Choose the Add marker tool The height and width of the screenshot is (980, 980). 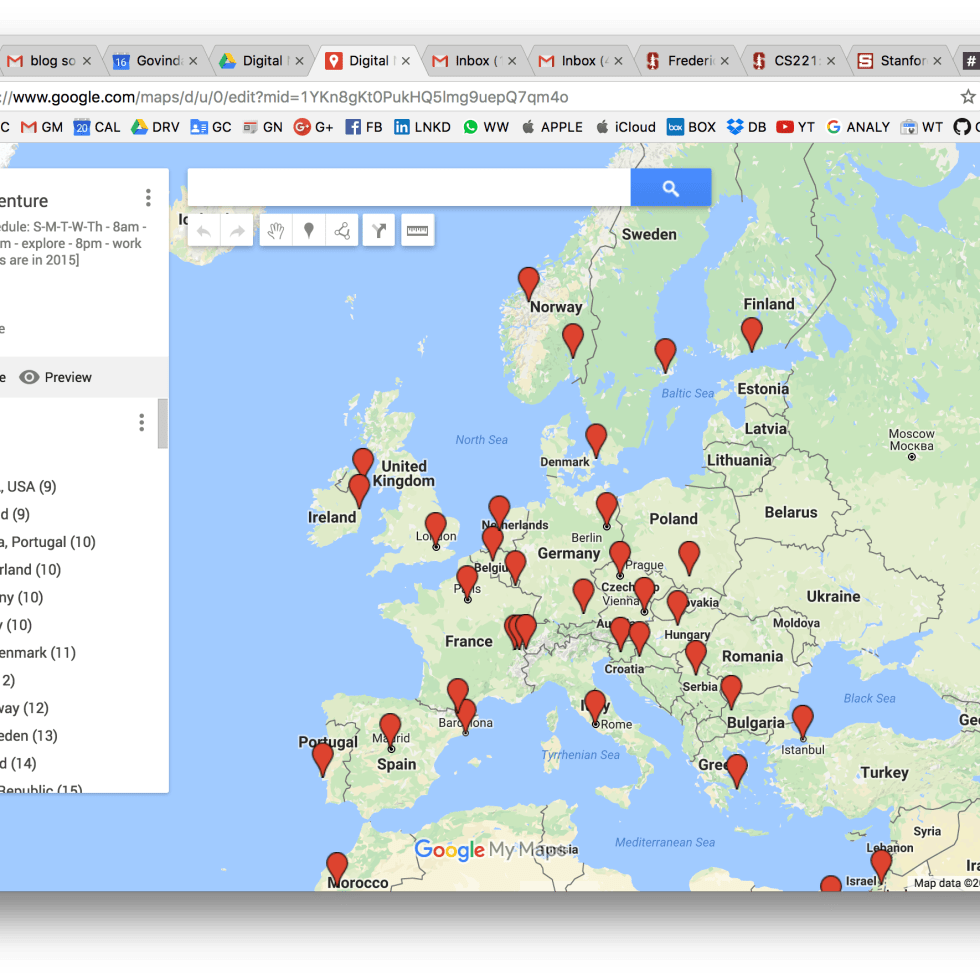309,231
